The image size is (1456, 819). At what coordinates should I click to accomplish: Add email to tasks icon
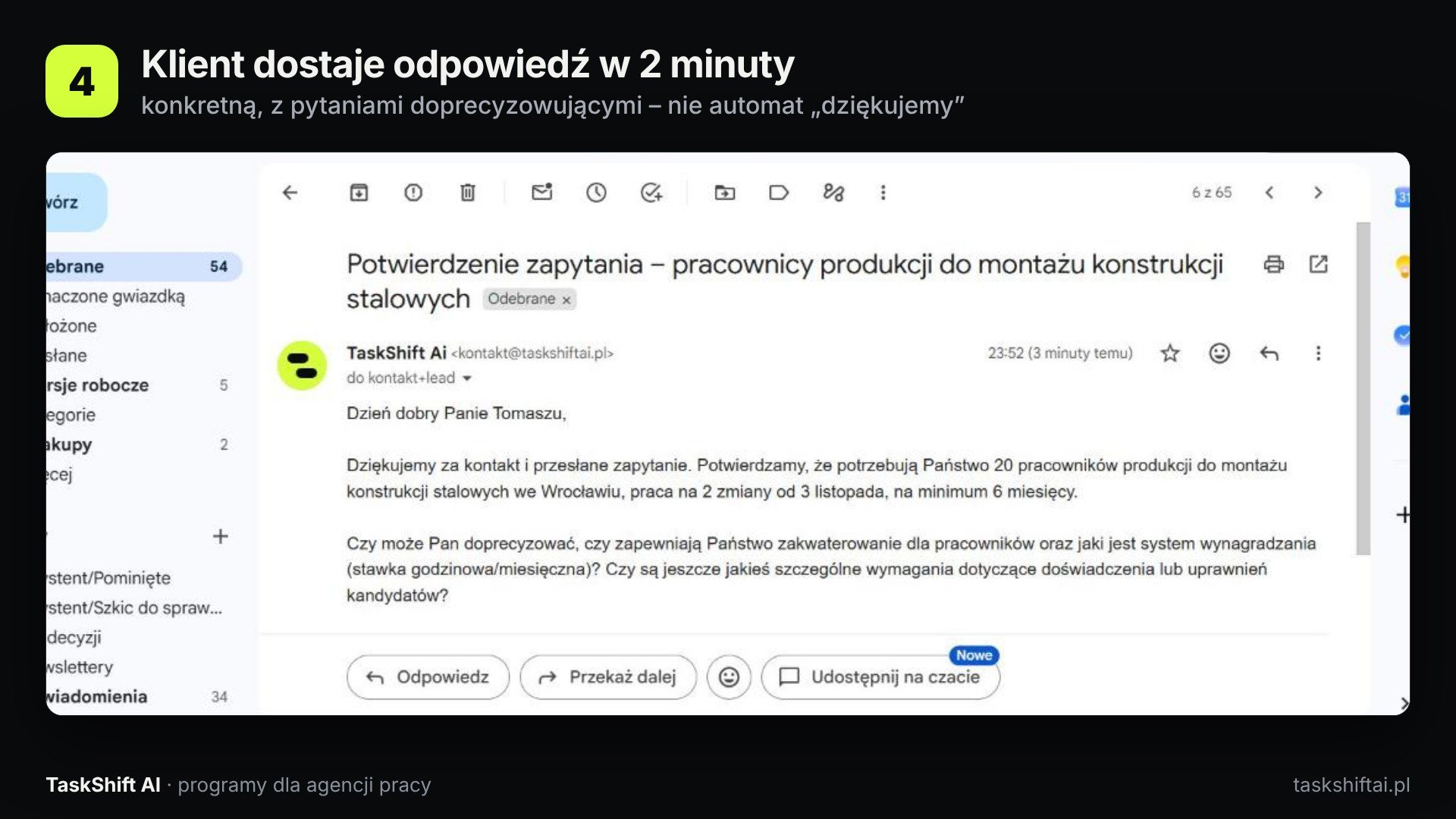point(651,193)
